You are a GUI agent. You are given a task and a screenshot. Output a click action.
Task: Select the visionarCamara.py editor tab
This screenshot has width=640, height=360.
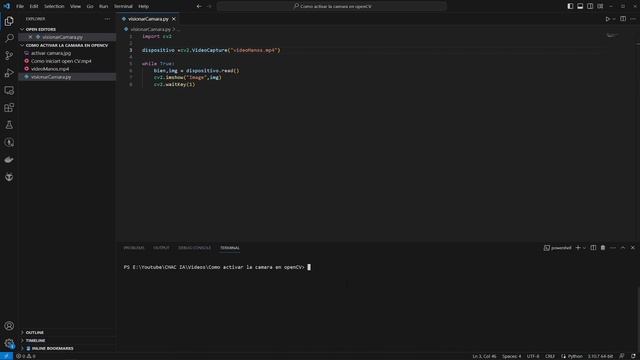[x=148, y=19]
